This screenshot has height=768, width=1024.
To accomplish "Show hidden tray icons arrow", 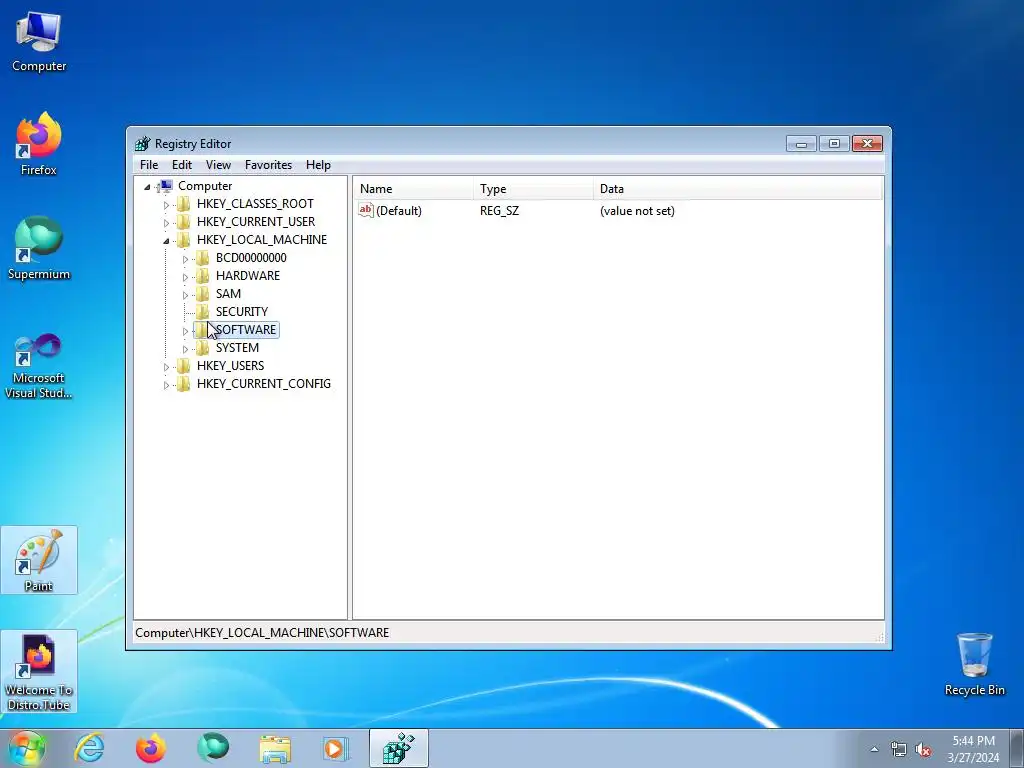I will pos(874,749).
